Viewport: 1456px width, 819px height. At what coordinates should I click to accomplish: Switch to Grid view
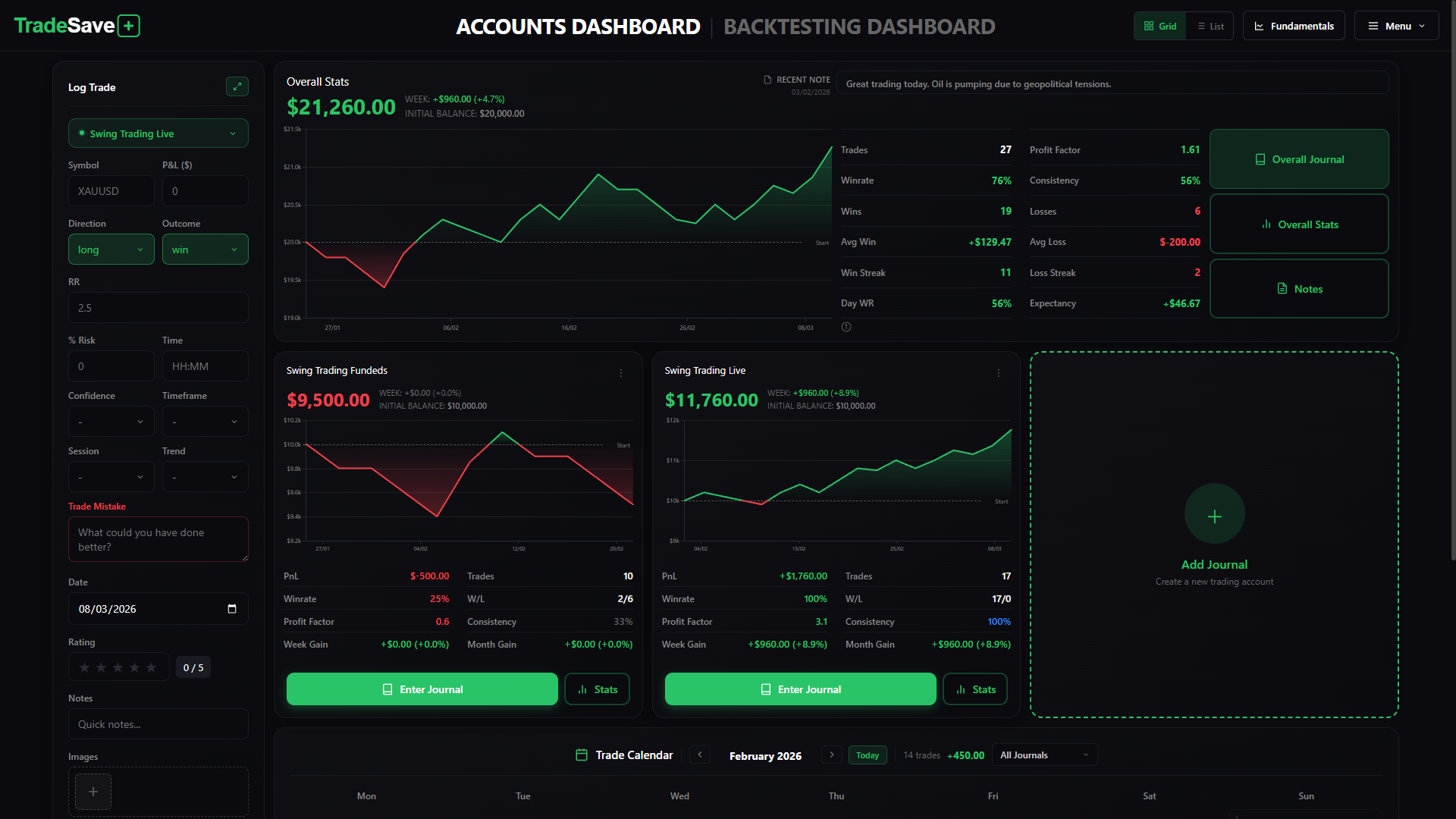1160,26
